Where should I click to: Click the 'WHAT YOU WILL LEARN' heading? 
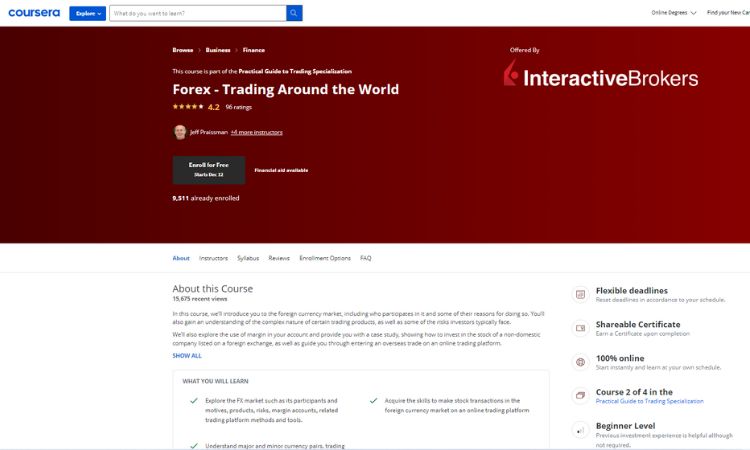point(215,381)
